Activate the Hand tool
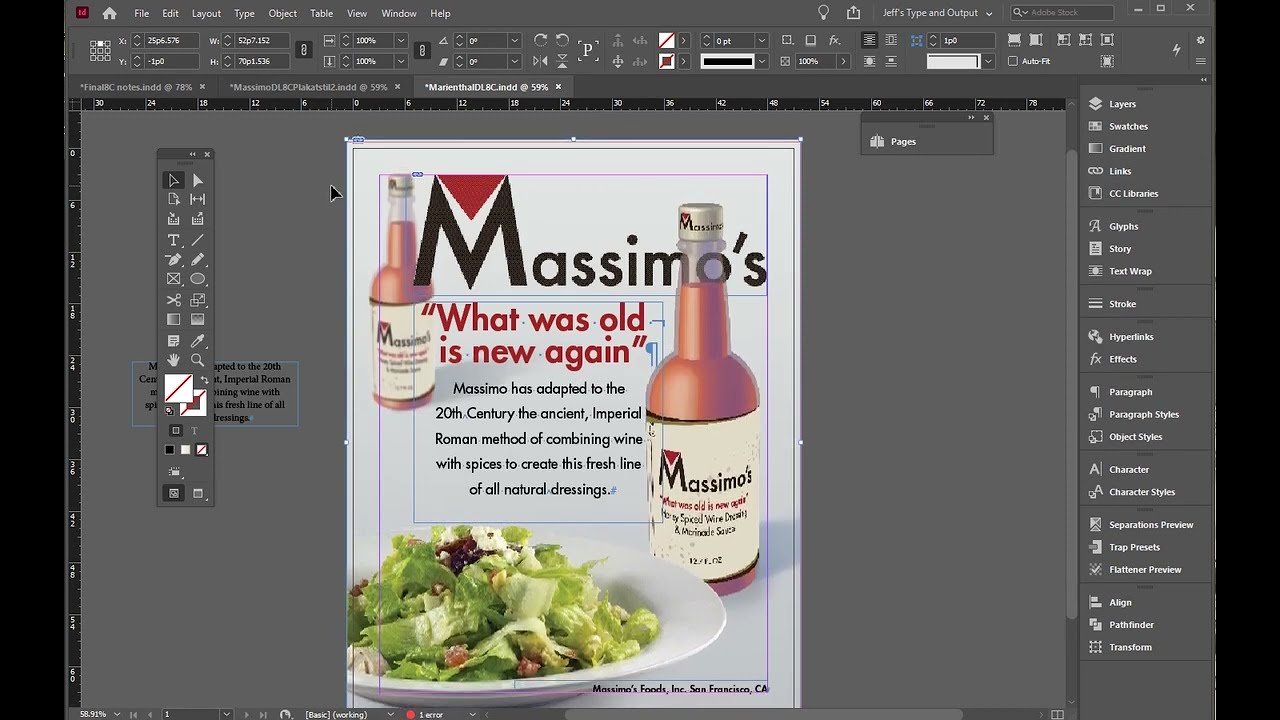1280x720 pixels. (x=174, y=360)
